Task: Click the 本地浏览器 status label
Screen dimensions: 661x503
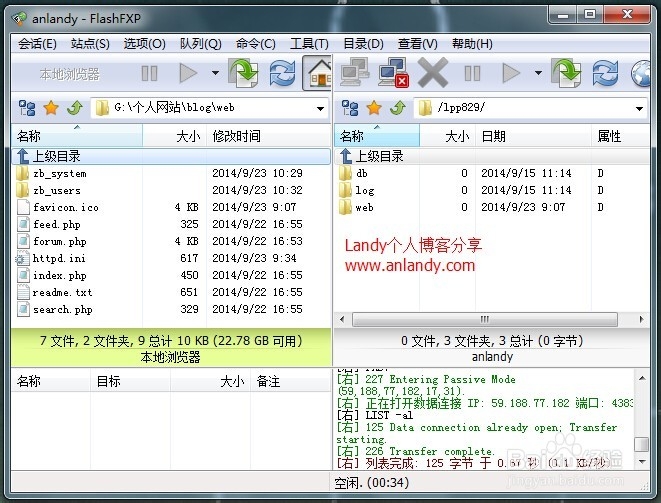Action: click(x=170, y=358)
